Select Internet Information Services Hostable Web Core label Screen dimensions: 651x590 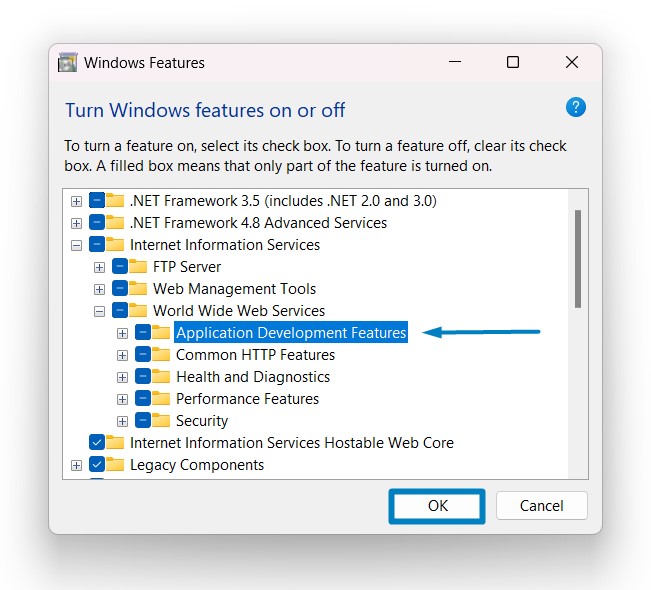[291, 443]
